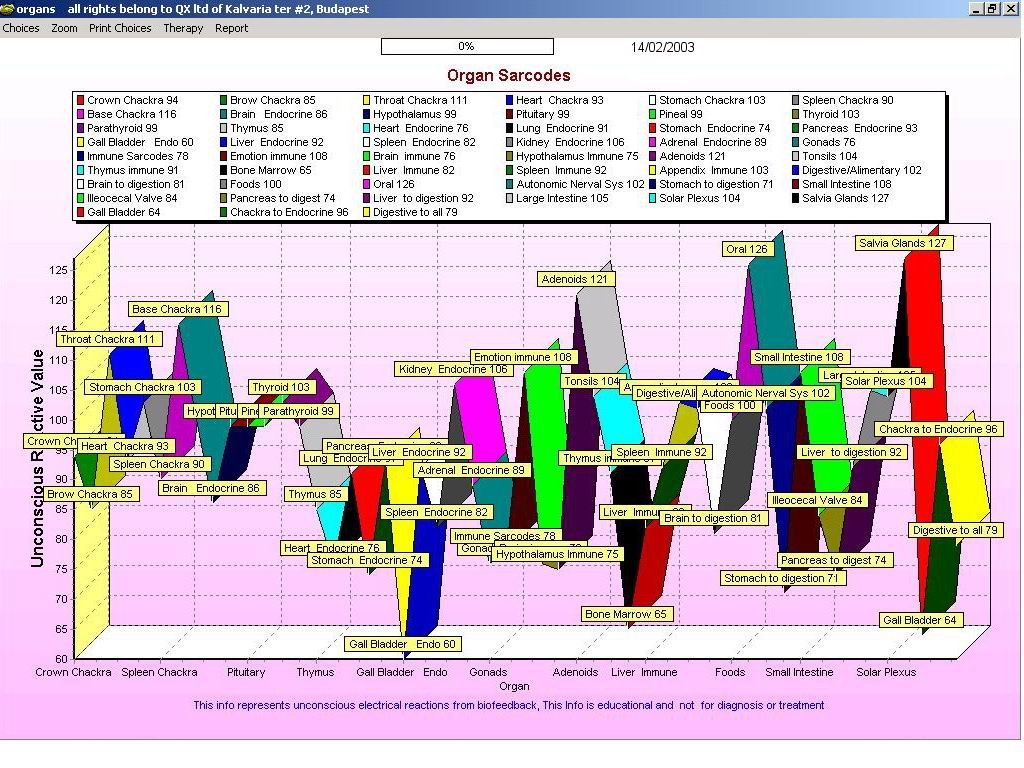
Task: Click the magenta swatch beside Oral 126 legend entry
Action: (366, 184)
